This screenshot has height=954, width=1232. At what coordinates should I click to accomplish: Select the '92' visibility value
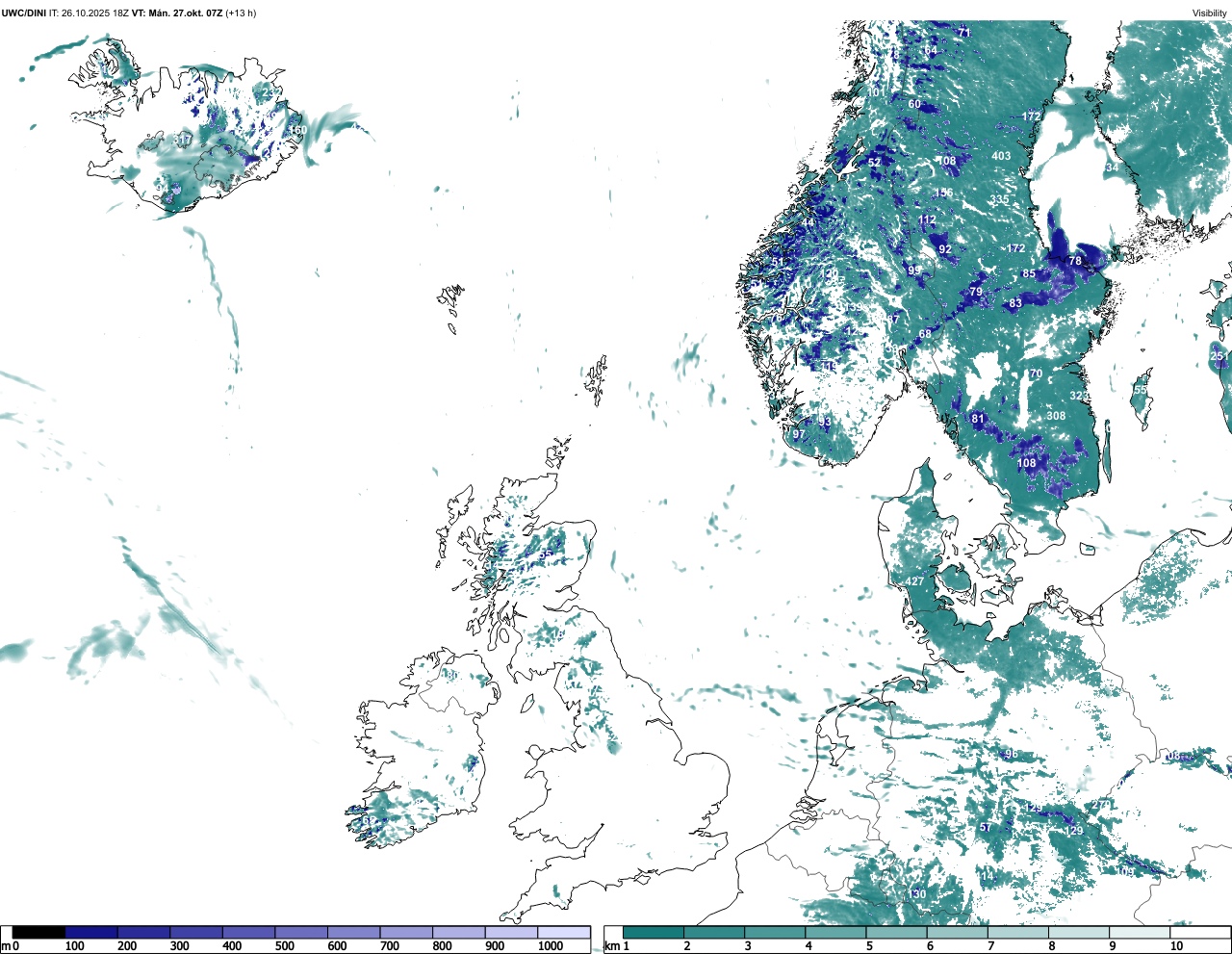tap(945, 249)
